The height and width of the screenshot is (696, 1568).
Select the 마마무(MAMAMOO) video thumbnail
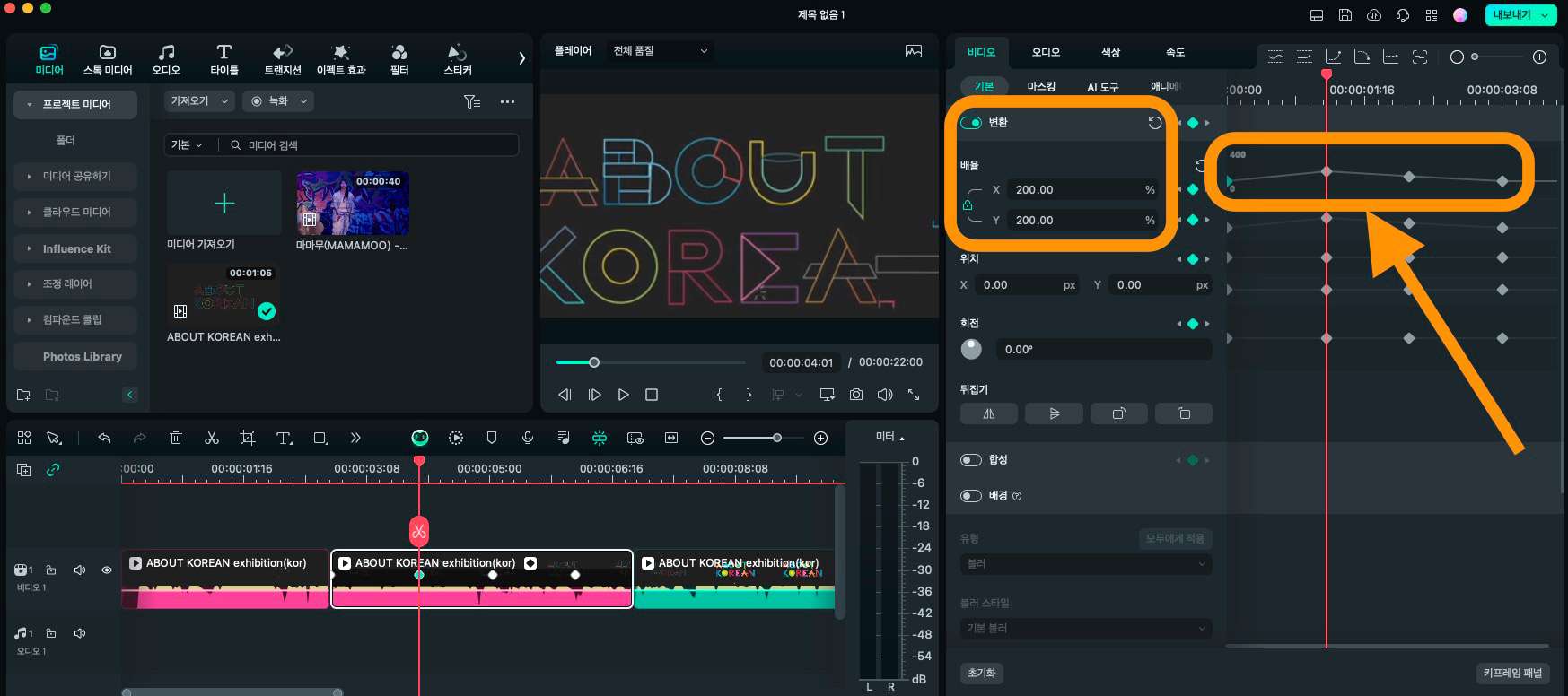tap(353, 203)
